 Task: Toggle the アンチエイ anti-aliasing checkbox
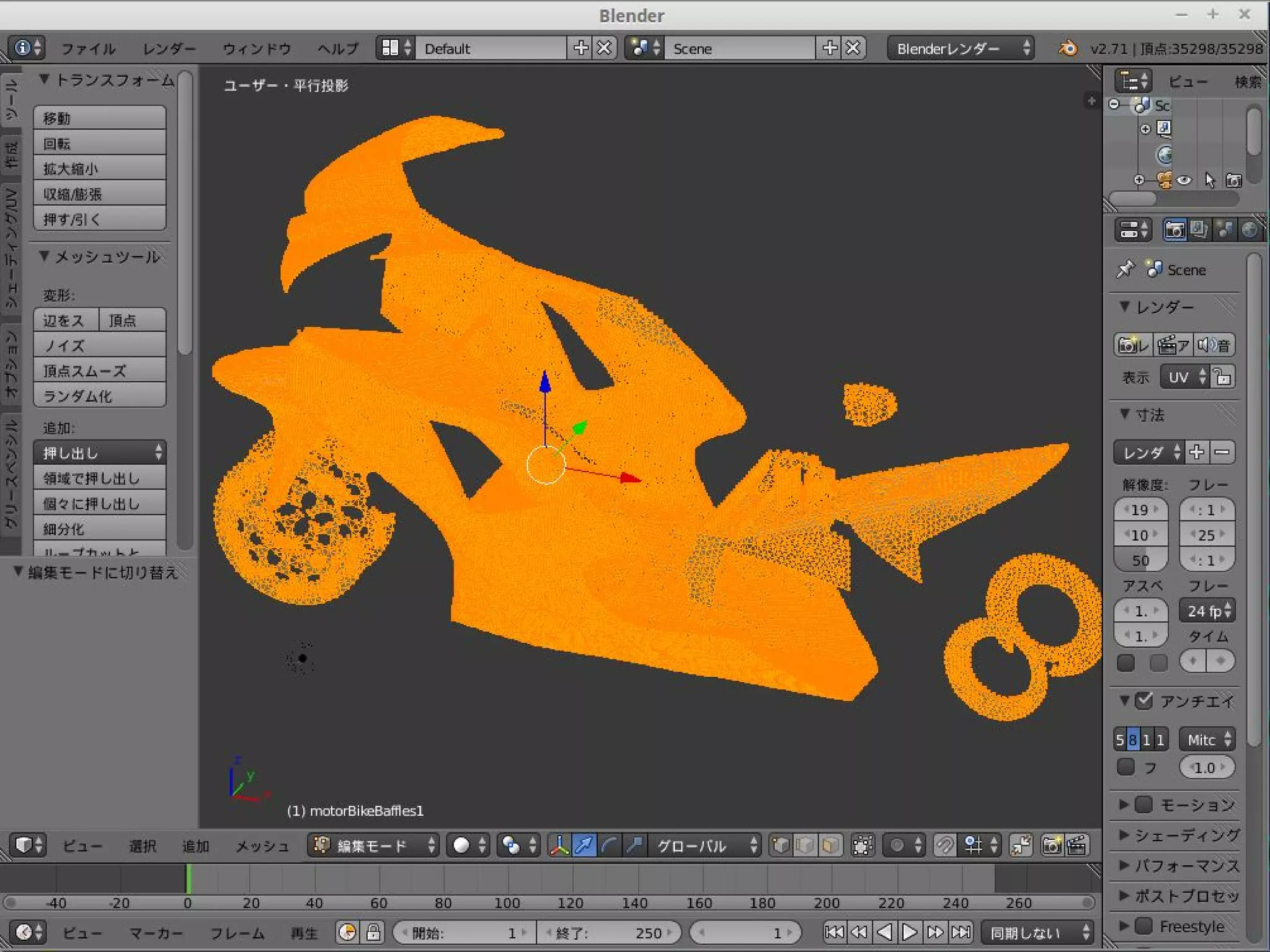pos(1144,701)
